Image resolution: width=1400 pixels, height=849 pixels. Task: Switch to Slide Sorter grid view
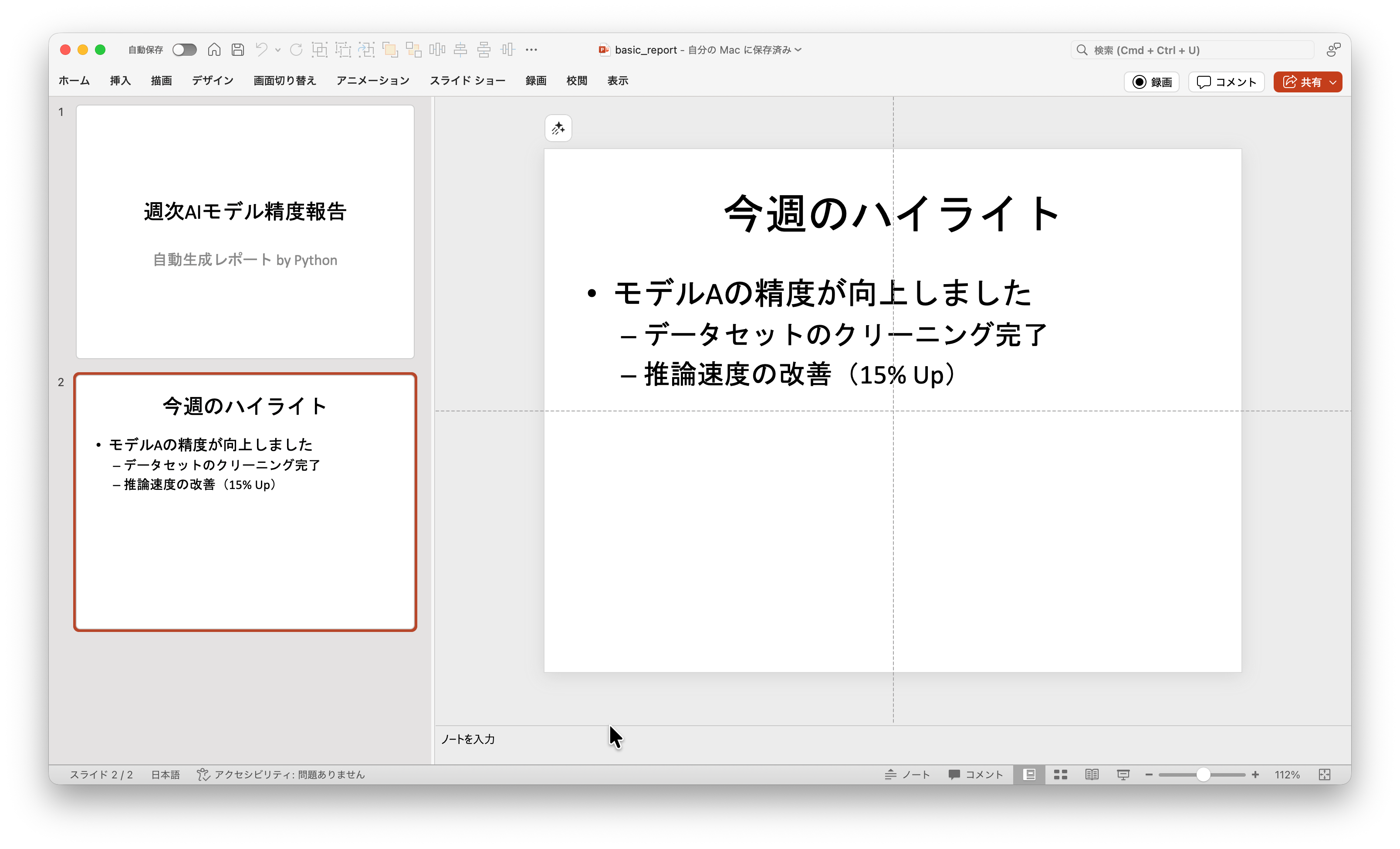click(1060, 774)
